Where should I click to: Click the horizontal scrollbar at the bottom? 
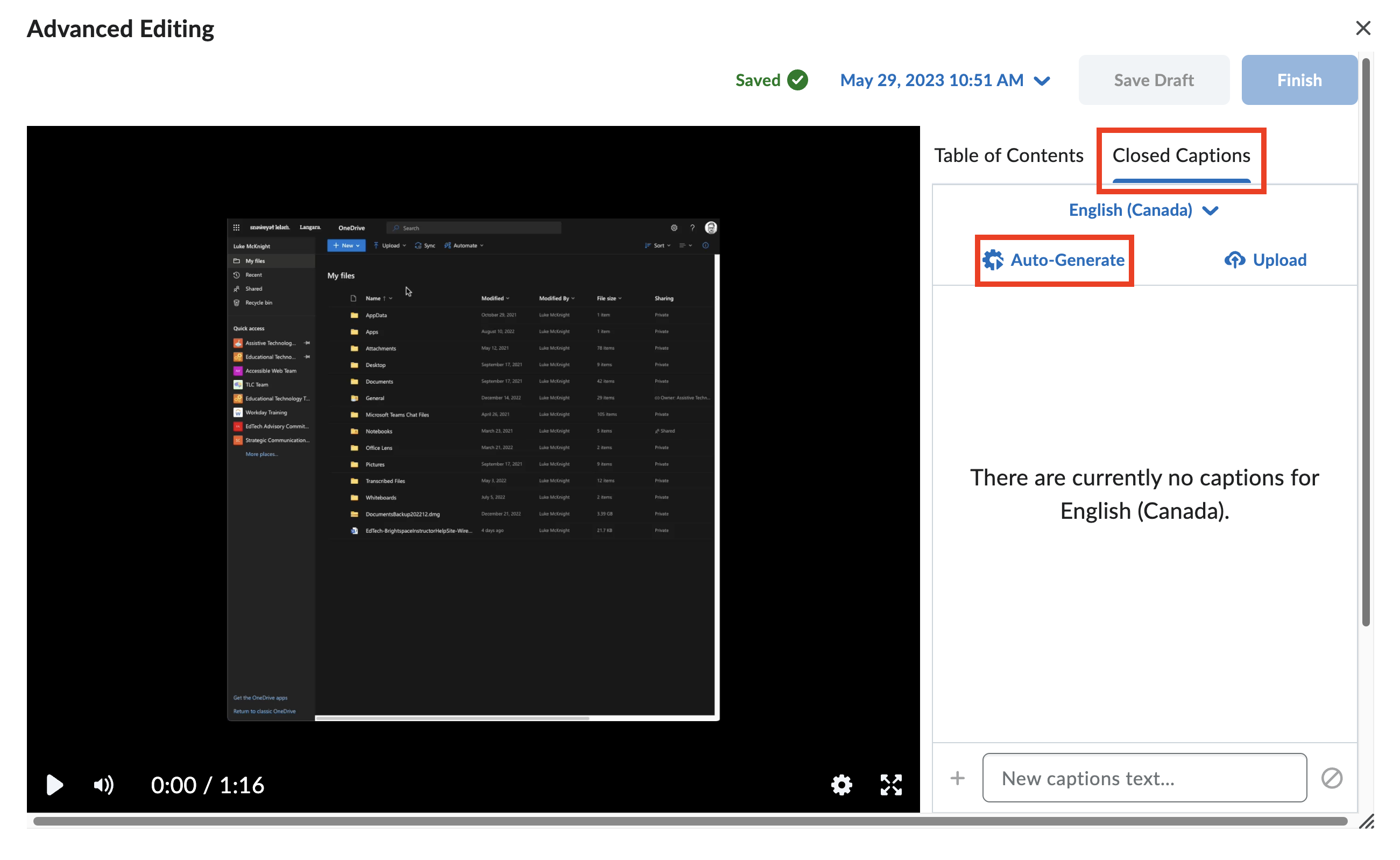pyautogui.click(x=690, y=821)
